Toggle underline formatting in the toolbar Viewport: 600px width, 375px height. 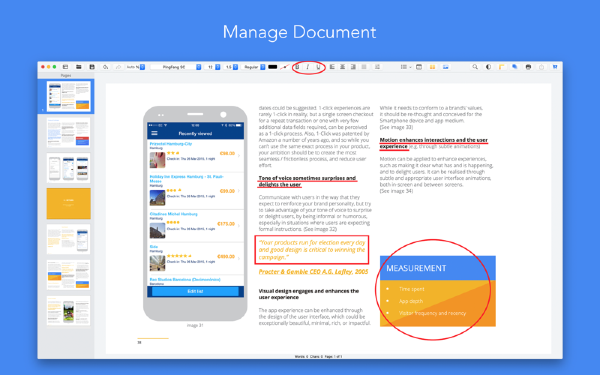(x=318, y=67)
